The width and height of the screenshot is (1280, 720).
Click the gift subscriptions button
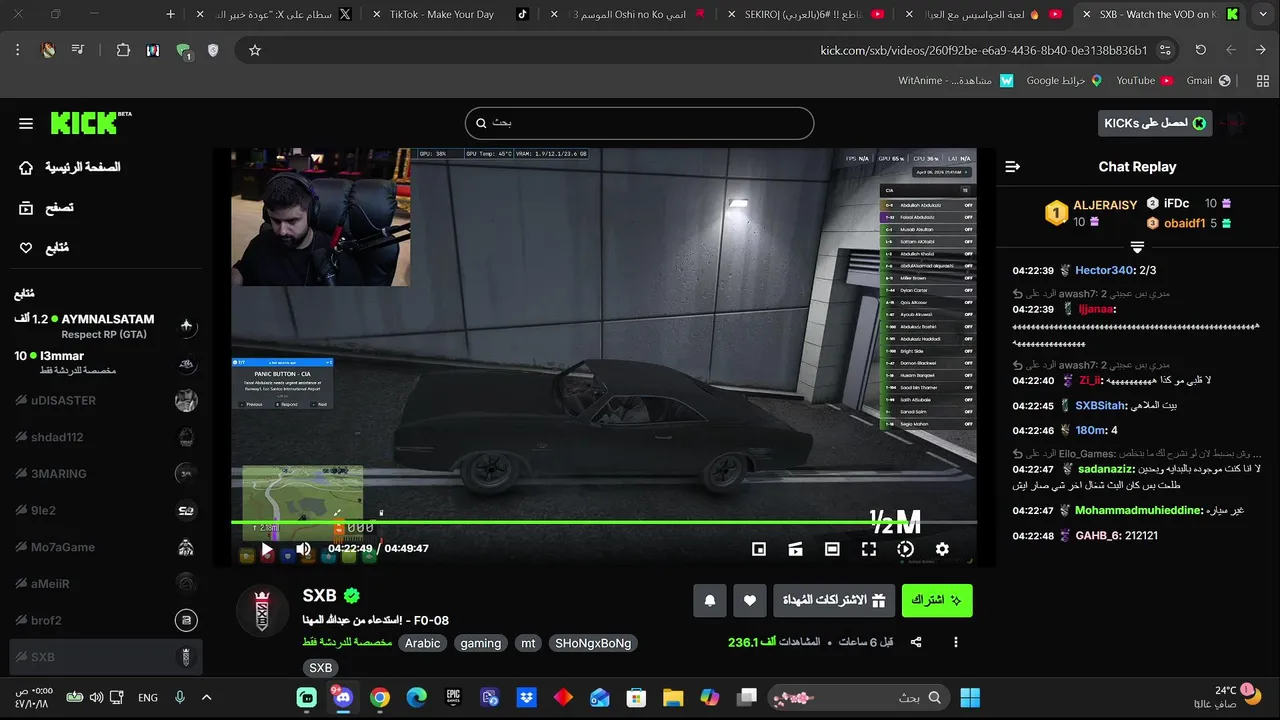tap(834, 600)
